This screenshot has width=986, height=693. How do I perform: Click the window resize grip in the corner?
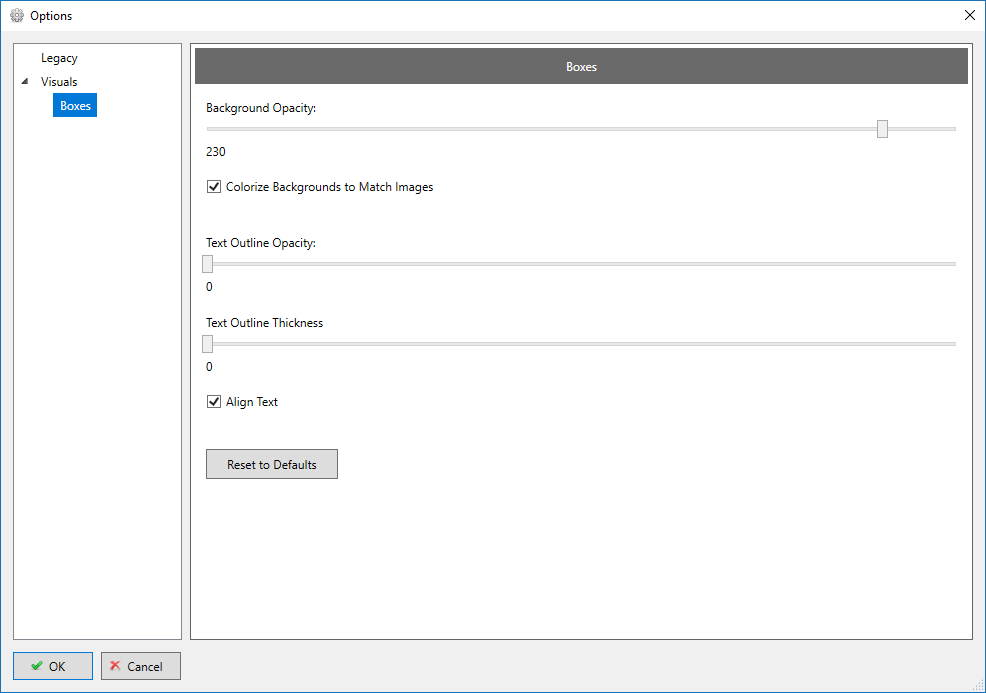pos(978,685)
